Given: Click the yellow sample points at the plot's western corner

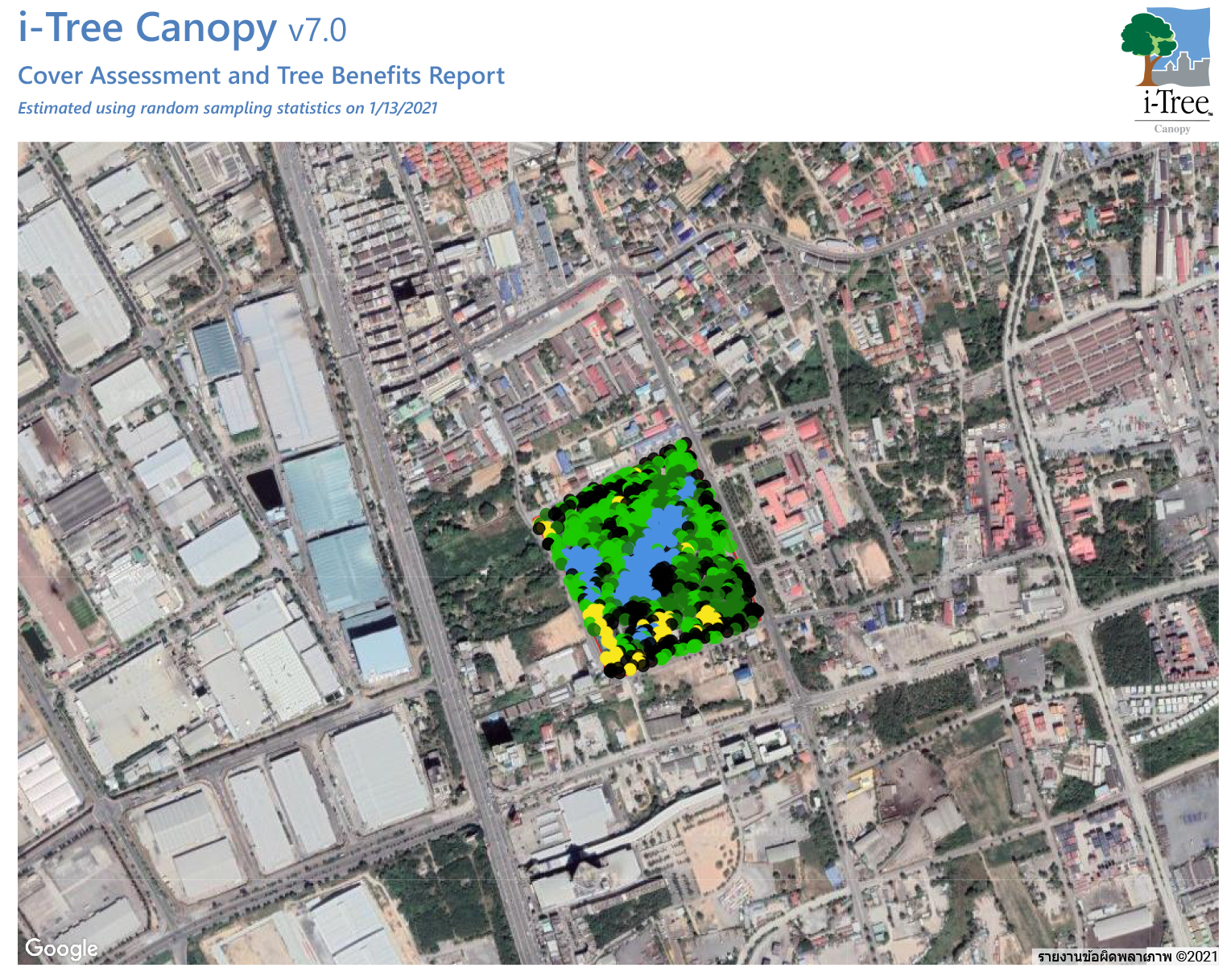Looking at the screenshot, I should coord(545,527).
